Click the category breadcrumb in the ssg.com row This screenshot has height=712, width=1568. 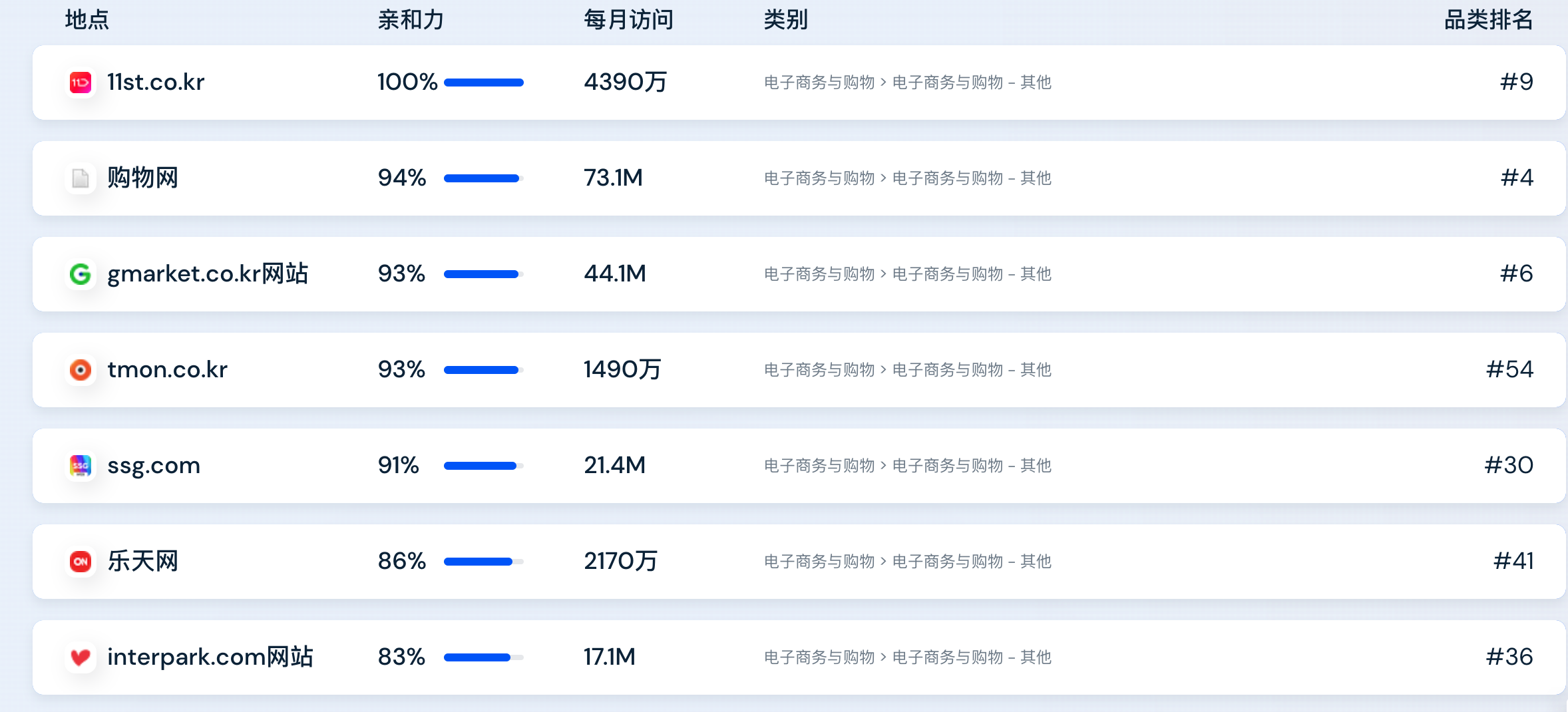[908, 465]
